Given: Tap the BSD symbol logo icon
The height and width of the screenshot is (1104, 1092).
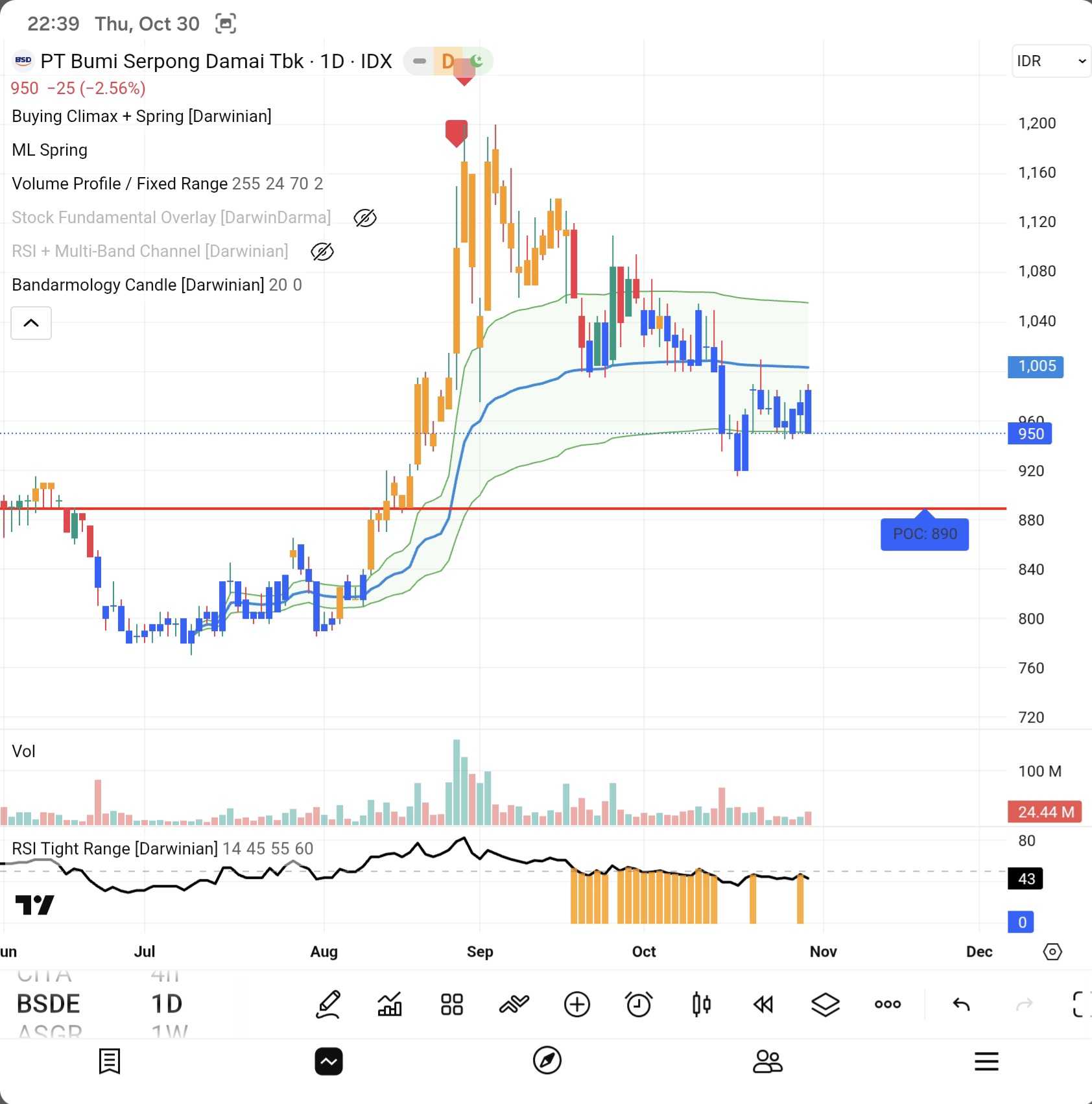Looking at the screenshot, I should coord(23,61).
